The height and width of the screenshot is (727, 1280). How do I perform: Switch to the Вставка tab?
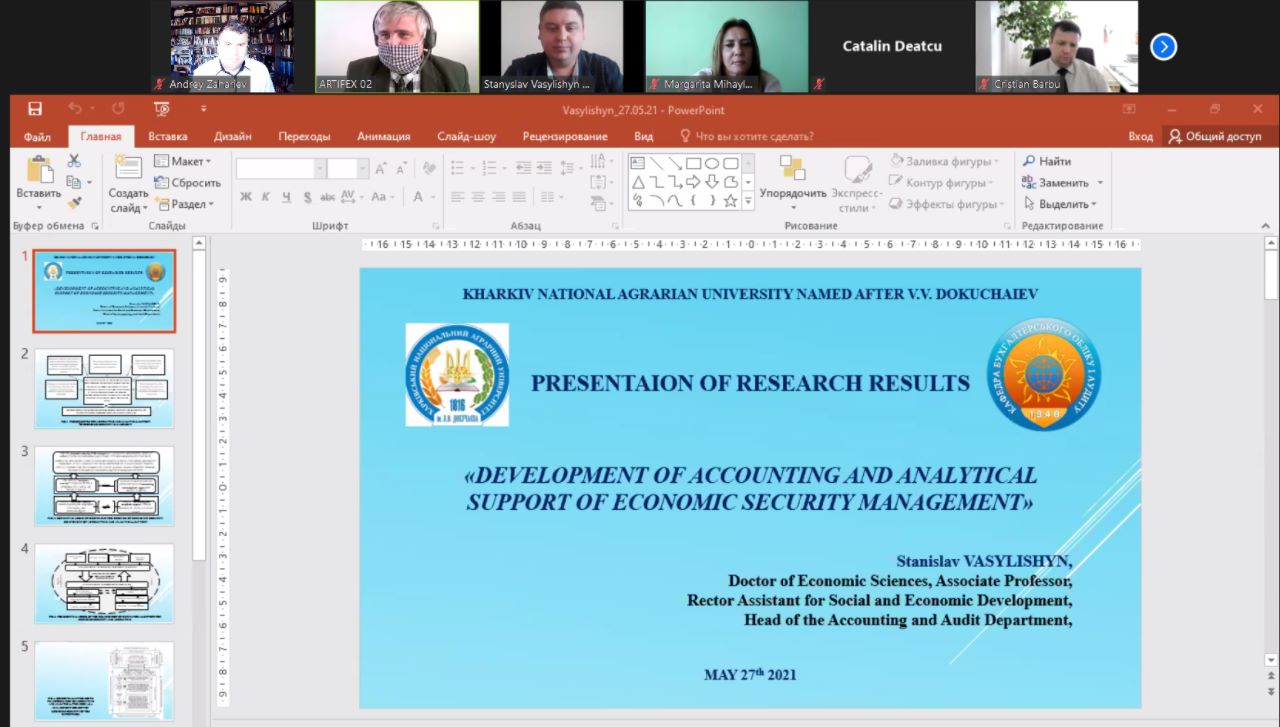point(168,137)
